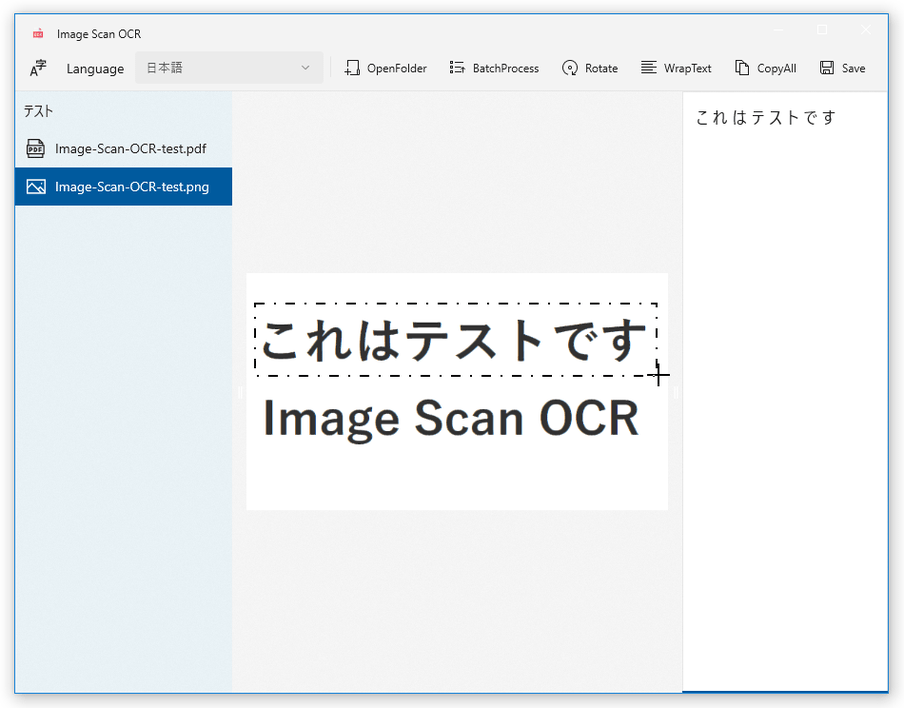Toggle WrapText for the output
This screenshot has width=904, height=708.
687,68
